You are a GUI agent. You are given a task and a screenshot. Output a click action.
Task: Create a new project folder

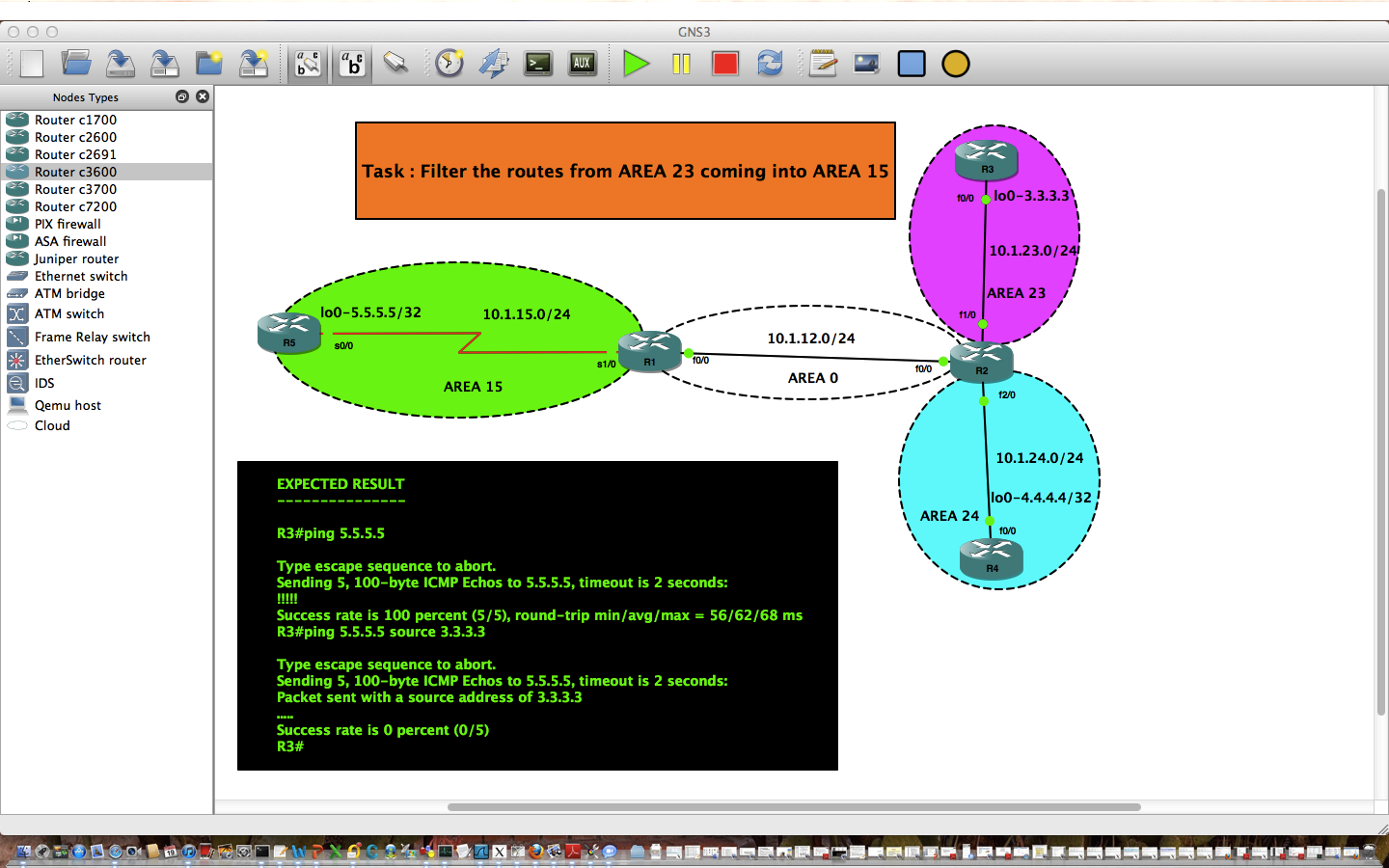209,64
